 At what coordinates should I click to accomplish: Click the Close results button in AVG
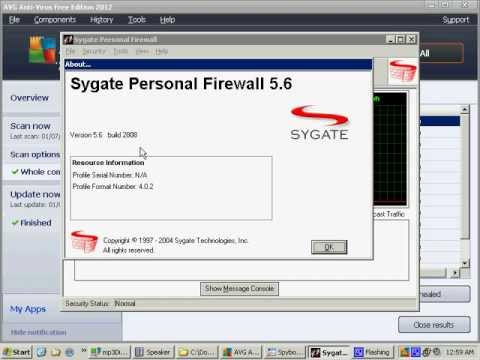(x=434, y=325)
